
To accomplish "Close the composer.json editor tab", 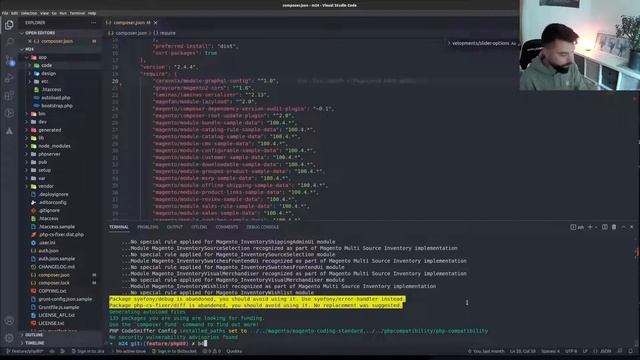I will click(x=156, y=23).
